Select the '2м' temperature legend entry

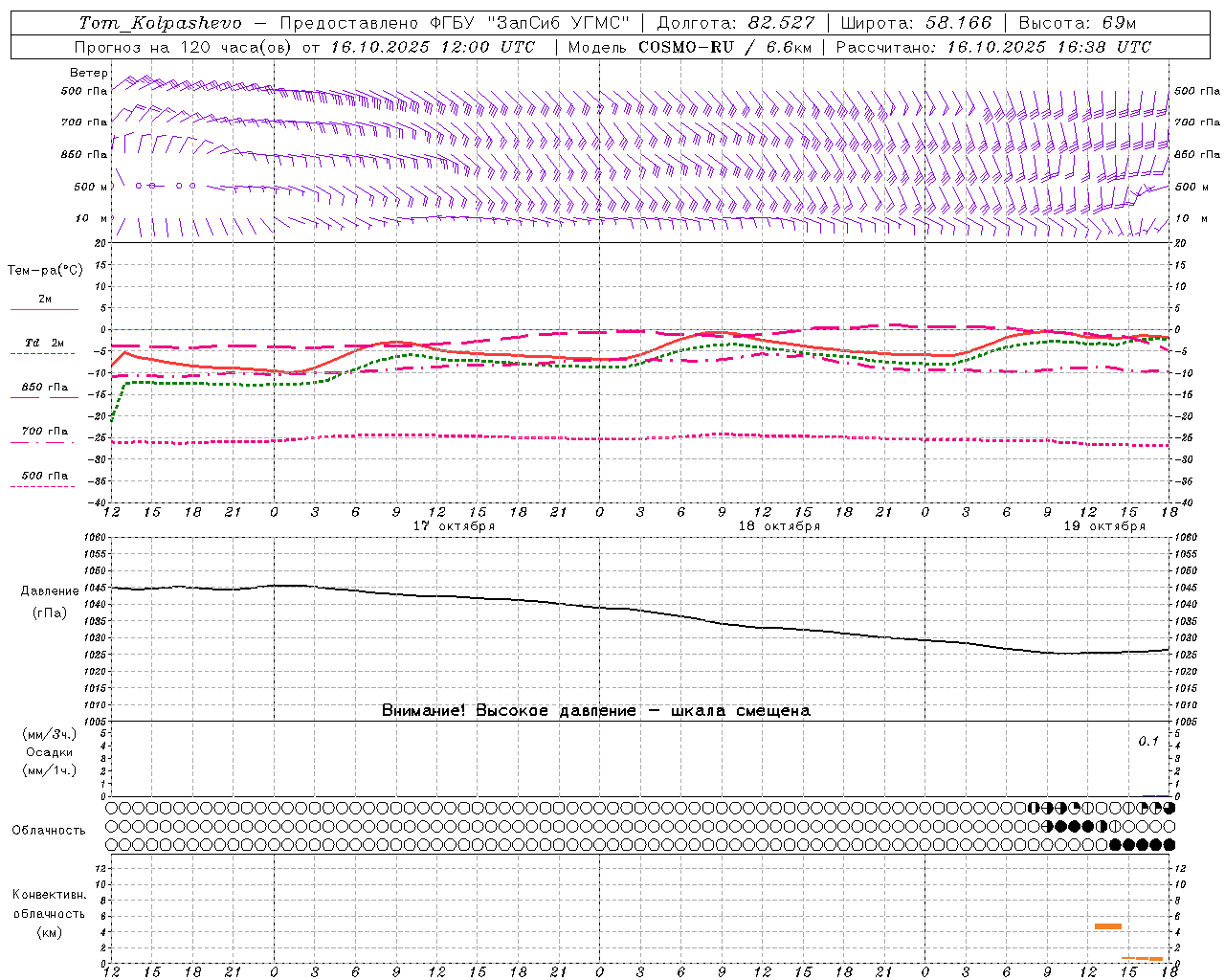(x=45, y=300)
